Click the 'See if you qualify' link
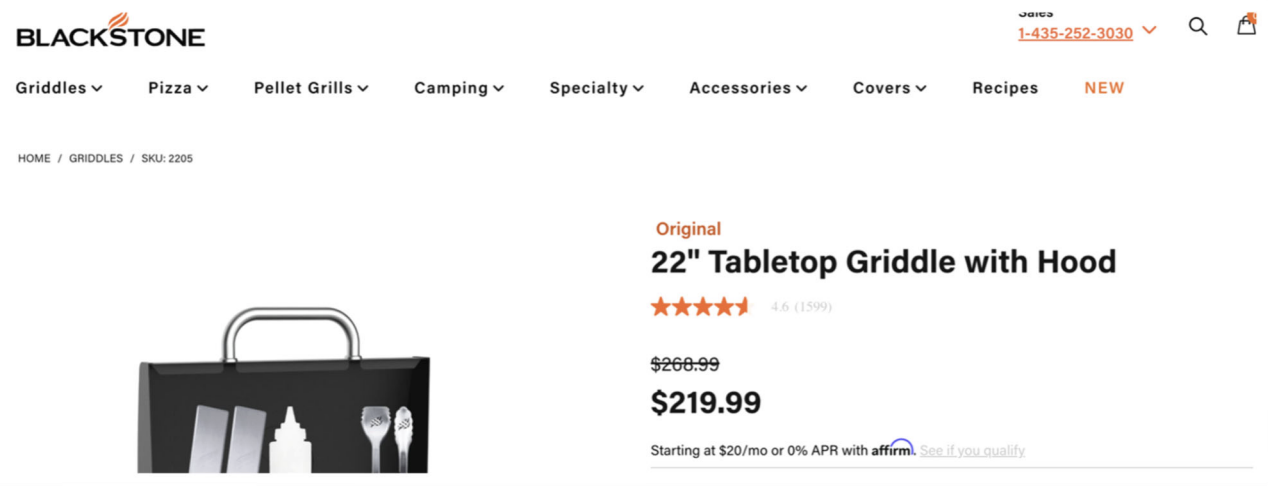The width and height of the screenshot is (1268, 486). pos(972,451)
